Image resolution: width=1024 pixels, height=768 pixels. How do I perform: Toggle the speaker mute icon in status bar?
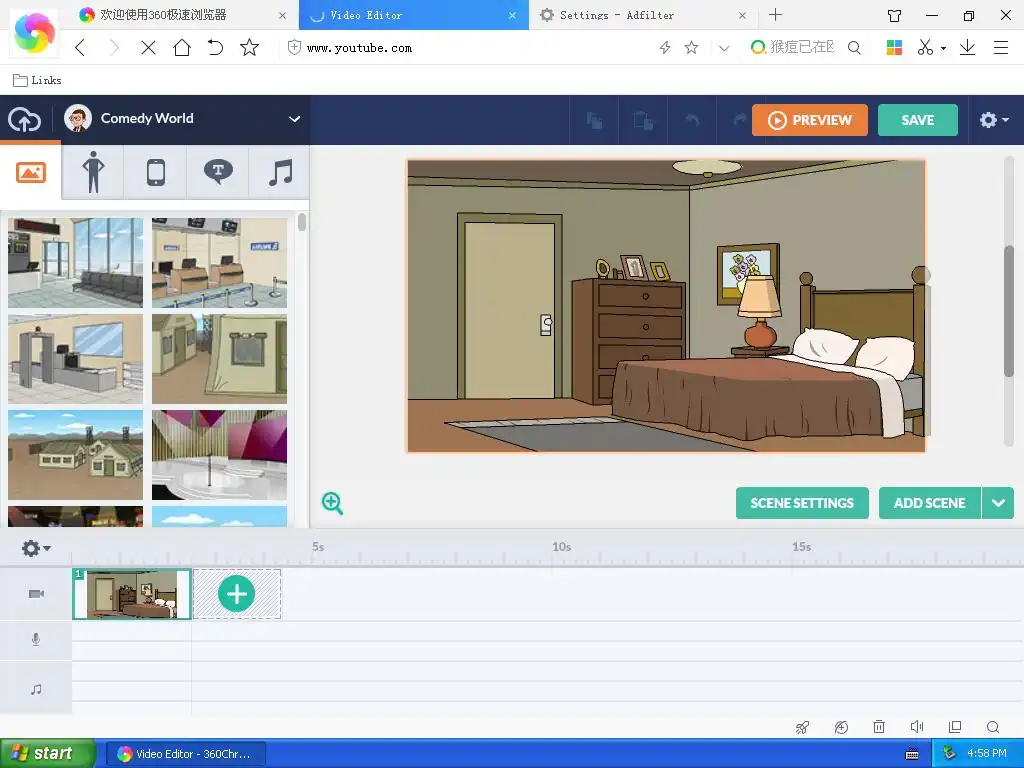(917, 727)
